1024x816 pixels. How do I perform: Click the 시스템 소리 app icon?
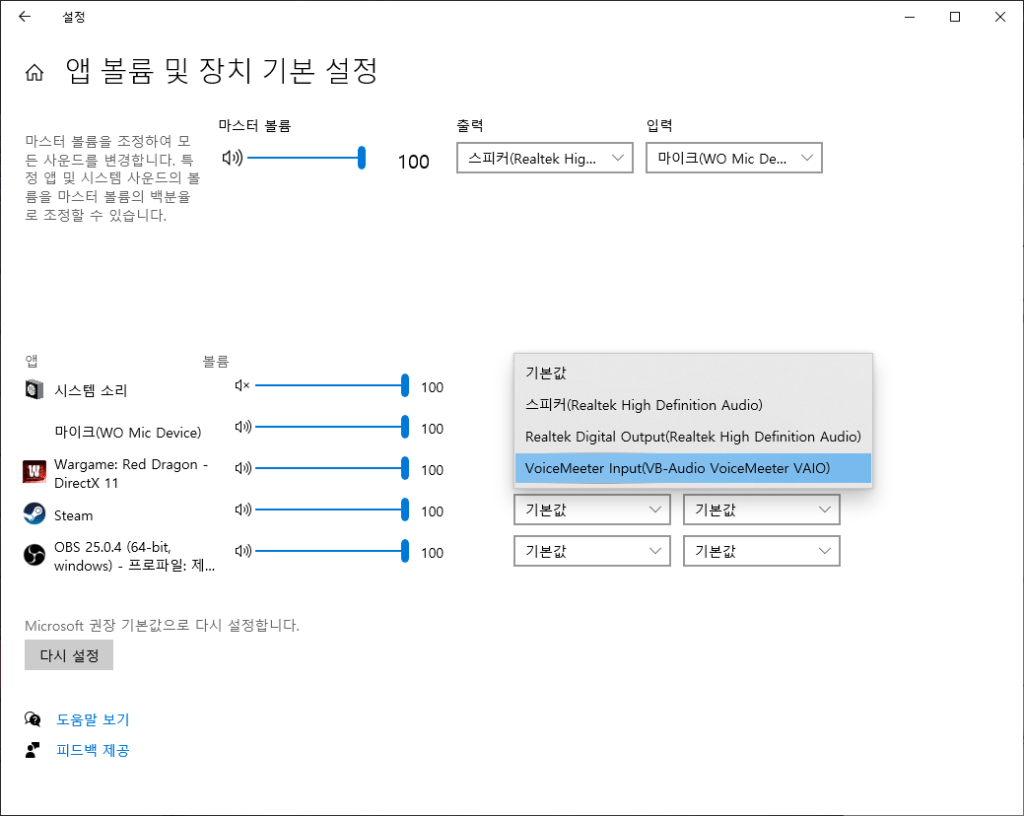tap(35, 389)
